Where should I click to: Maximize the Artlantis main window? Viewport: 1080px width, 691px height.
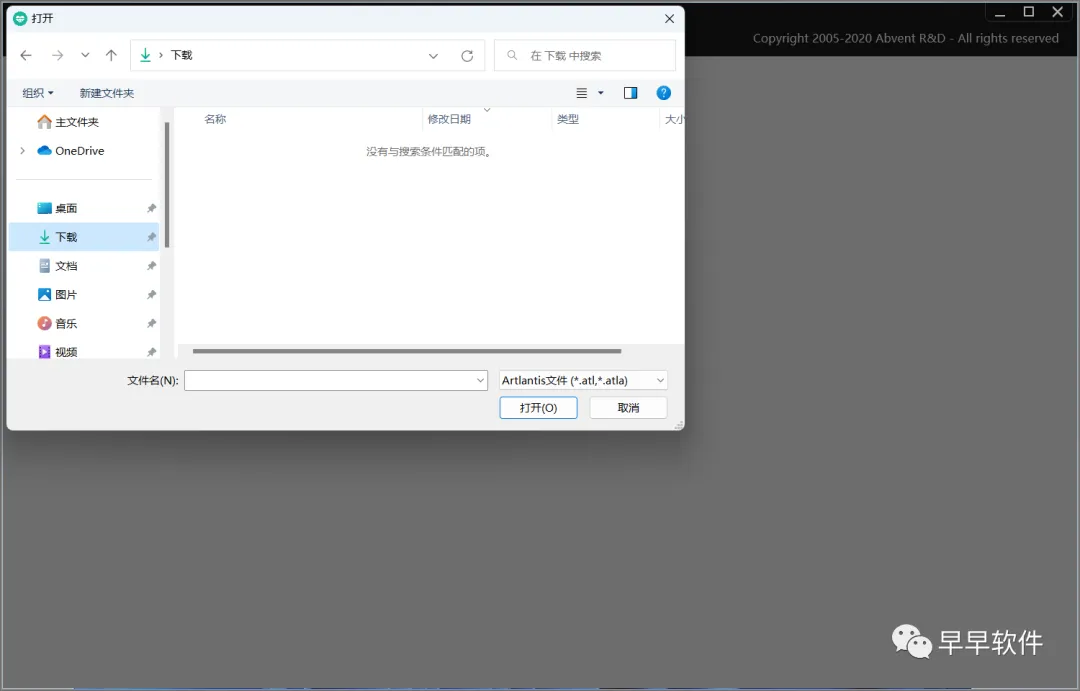(x=1029, y=12)
